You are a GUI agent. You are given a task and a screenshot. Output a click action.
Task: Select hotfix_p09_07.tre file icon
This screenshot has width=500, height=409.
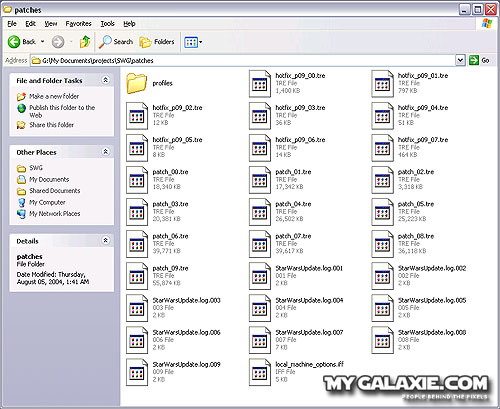[x=382, y=148]
